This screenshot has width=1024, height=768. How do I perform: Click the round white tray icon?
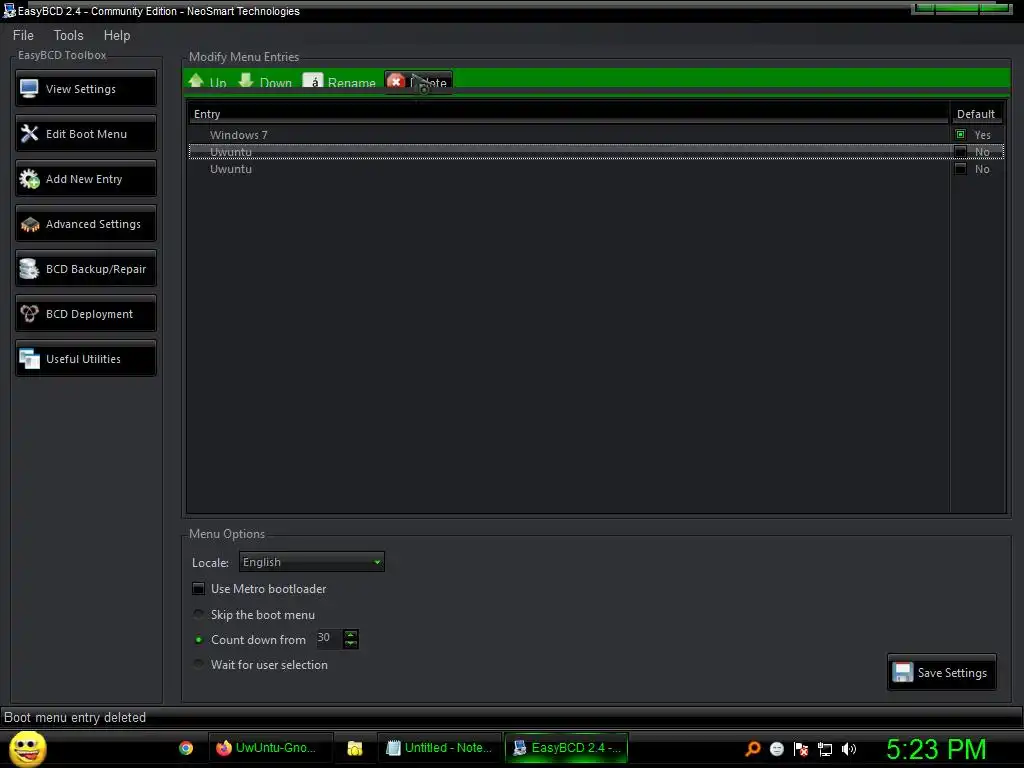point(776,749)
